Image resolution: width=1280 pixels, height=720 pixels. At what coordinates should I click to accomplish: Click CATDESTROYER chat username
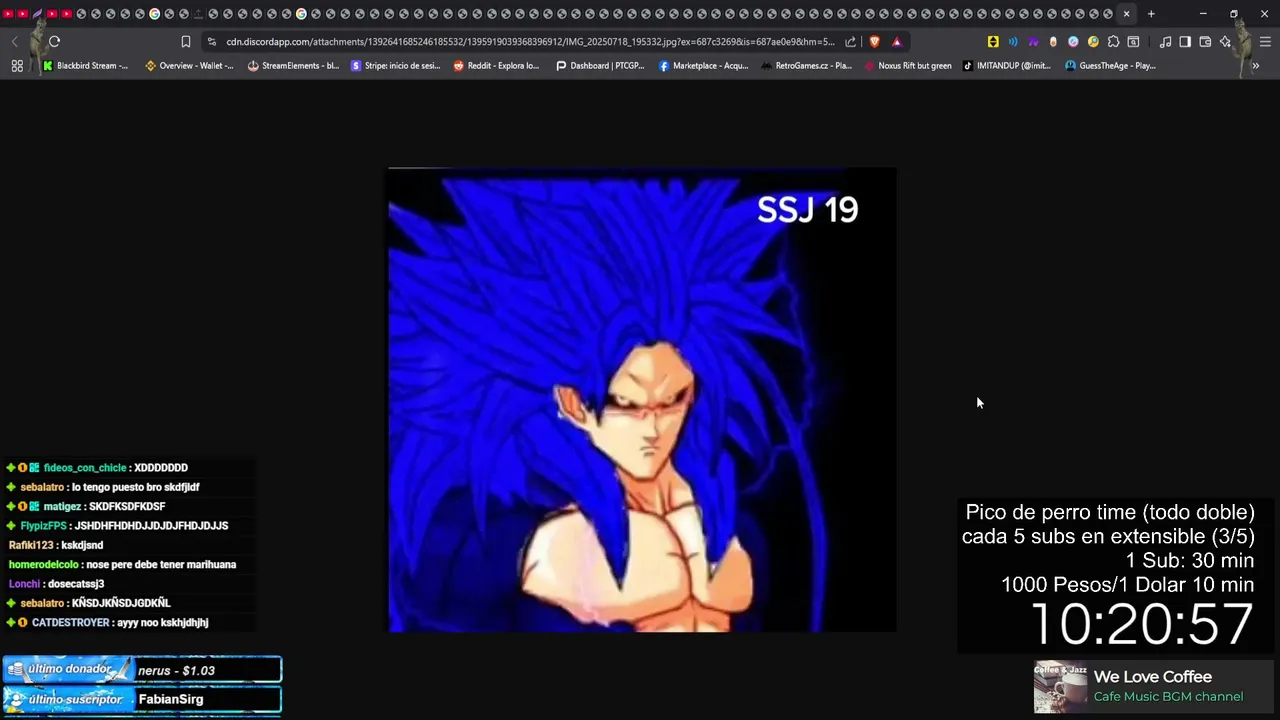[70, 623]
